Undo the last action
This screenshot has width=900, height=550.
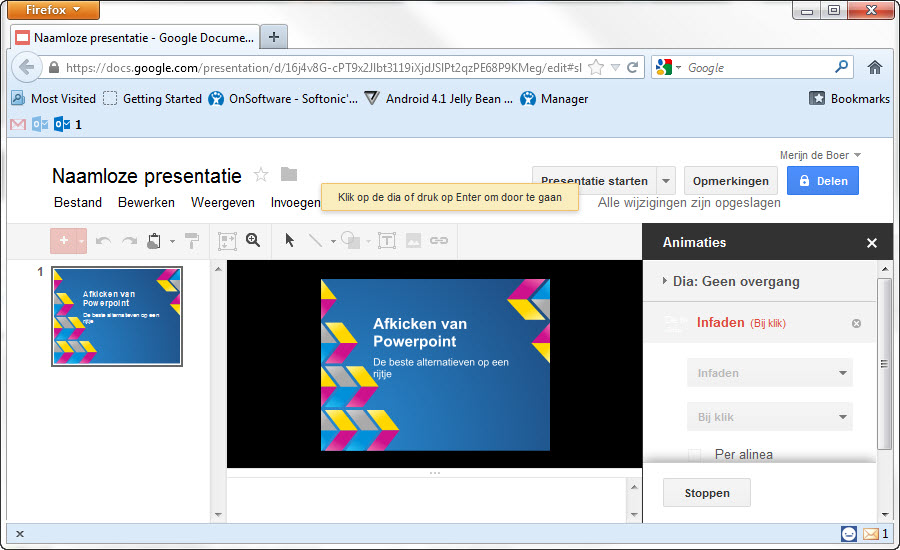click(103, 241)
